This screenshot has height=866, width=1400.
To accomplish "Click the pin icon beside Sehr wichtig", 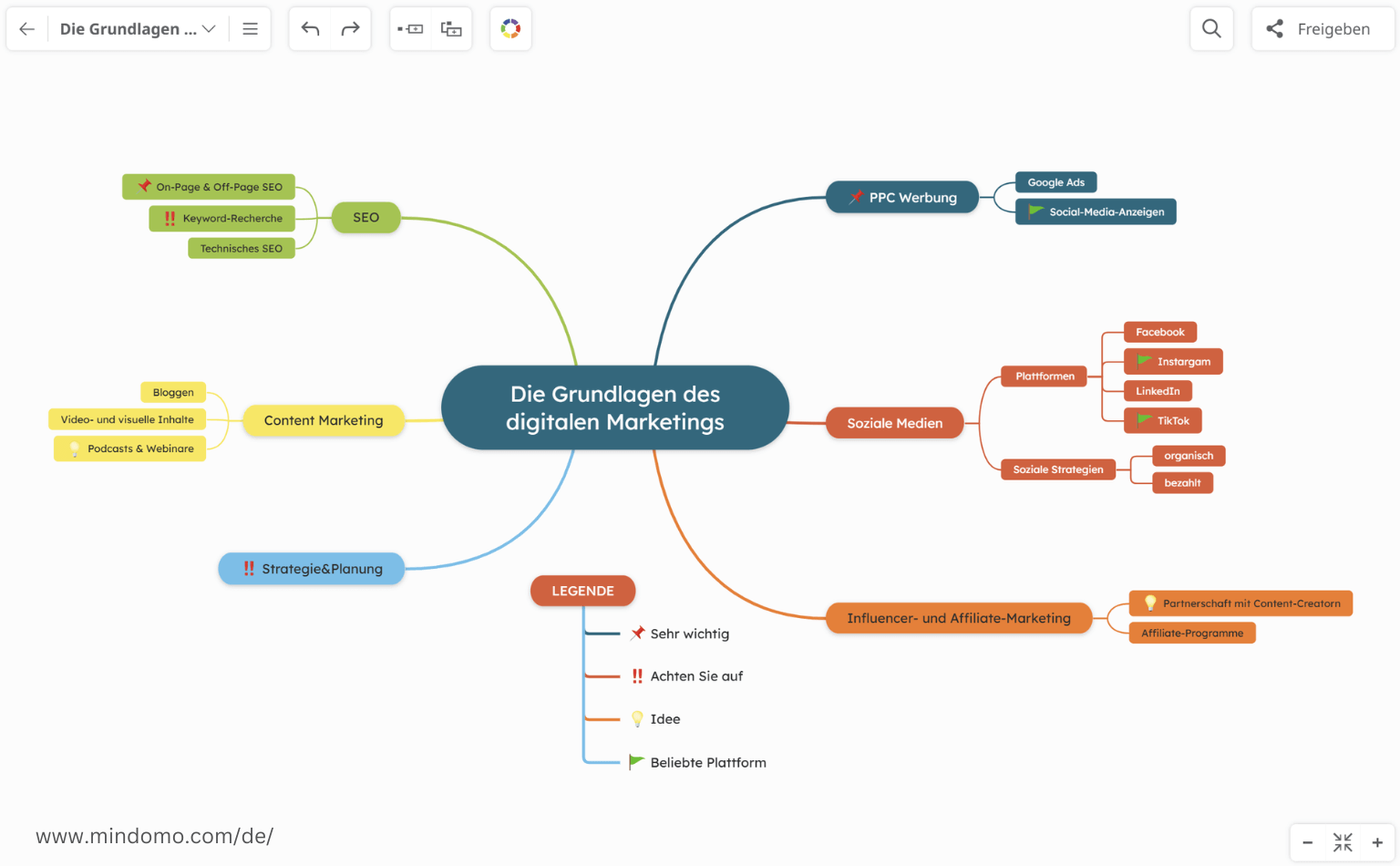I will [637, 633].
